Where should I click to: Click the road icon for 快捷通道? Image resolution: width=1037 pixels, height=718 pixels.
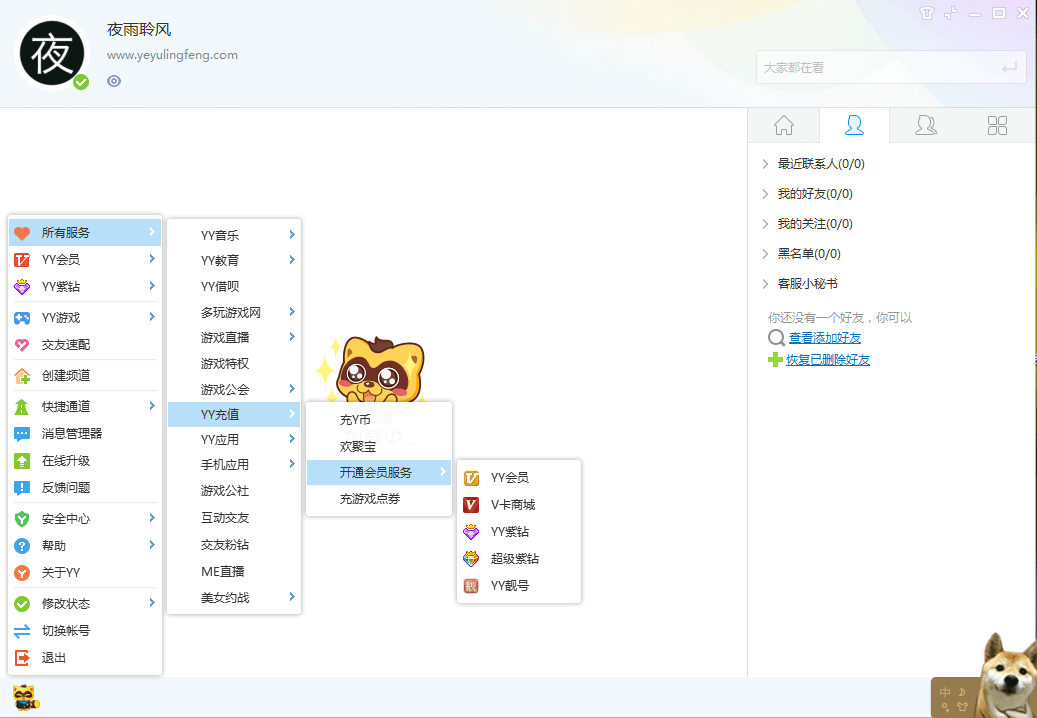[x=22, y=407]
